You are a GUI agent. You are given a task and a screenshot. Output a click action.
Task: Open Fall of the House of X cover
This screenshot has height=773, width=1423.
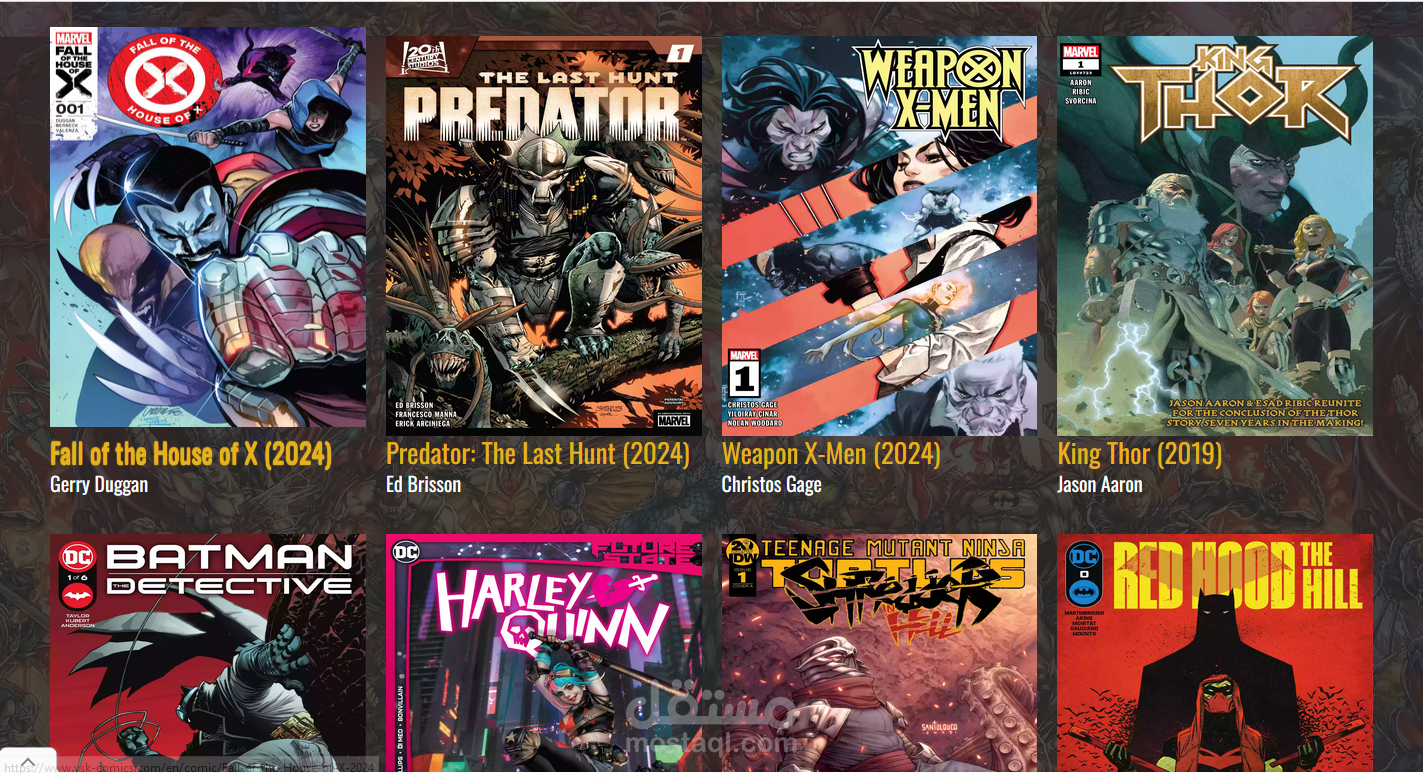pos(208,227)
